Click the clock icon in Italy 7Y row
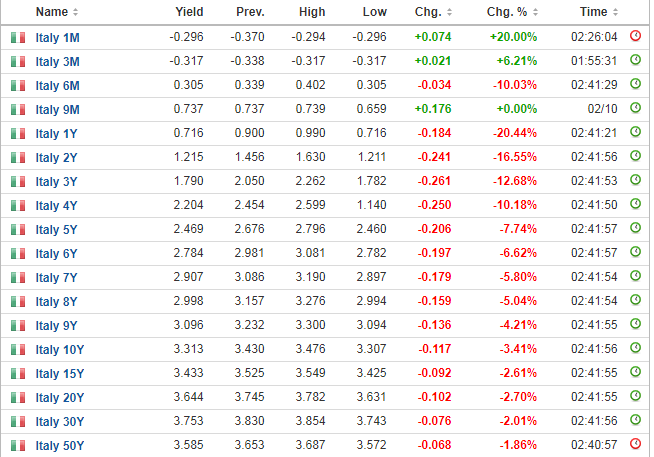This screenshot has height=457, width=654. [x=635, y=276]
